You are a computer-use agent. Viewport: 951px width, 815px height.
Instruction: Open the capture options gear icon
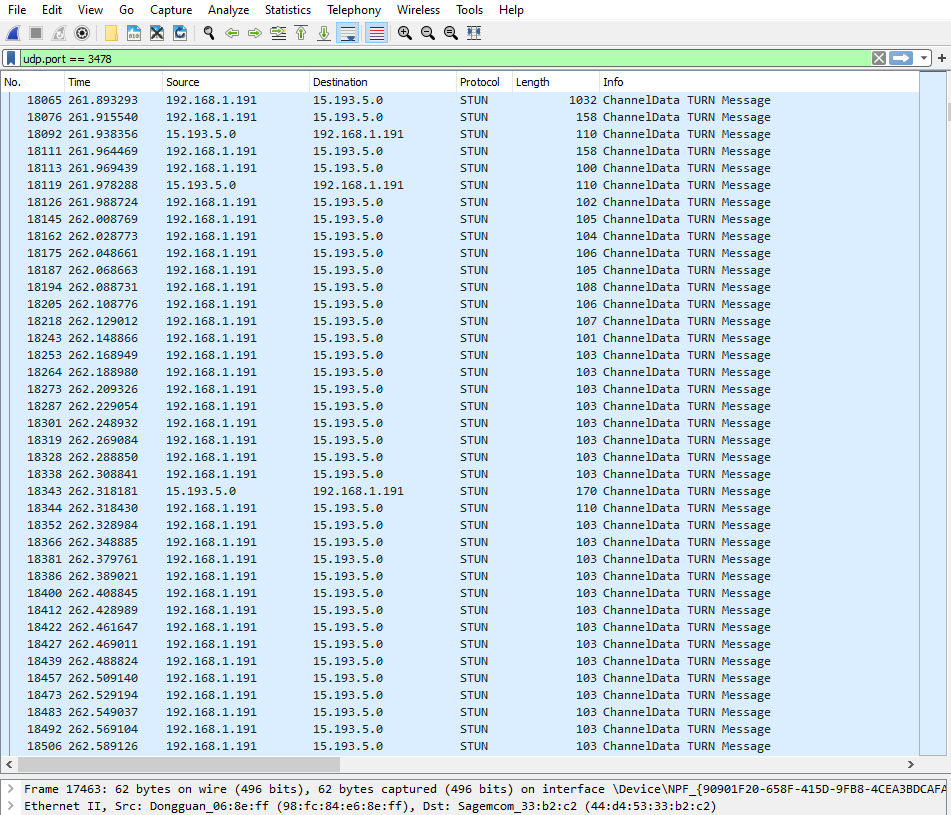[83, 32]
